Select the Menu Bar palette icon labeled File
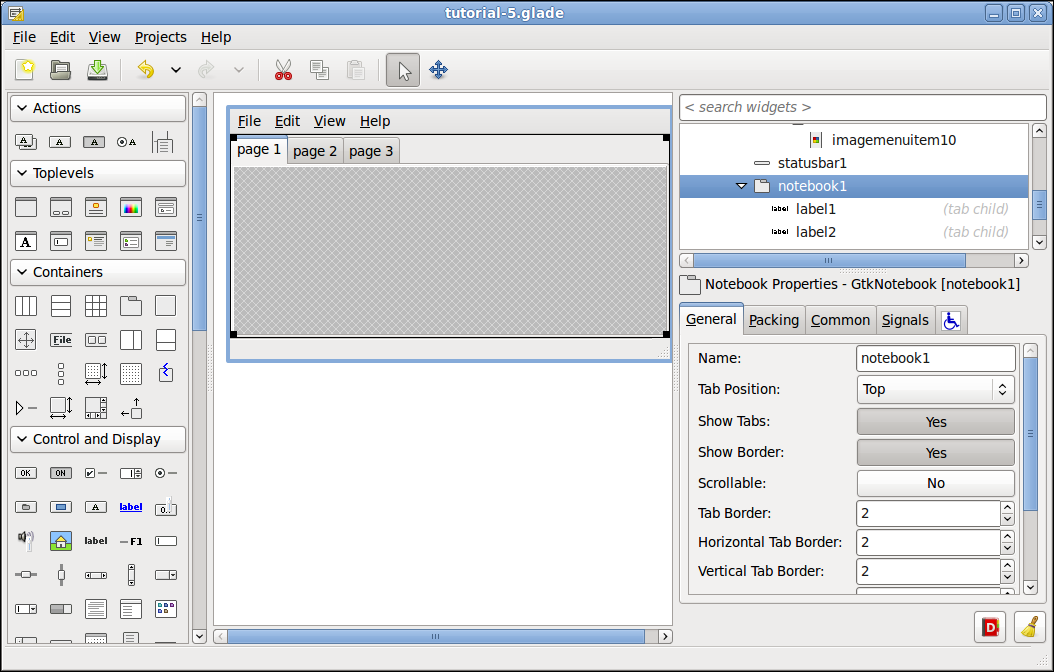The image size is (1054, 672). 60,340
